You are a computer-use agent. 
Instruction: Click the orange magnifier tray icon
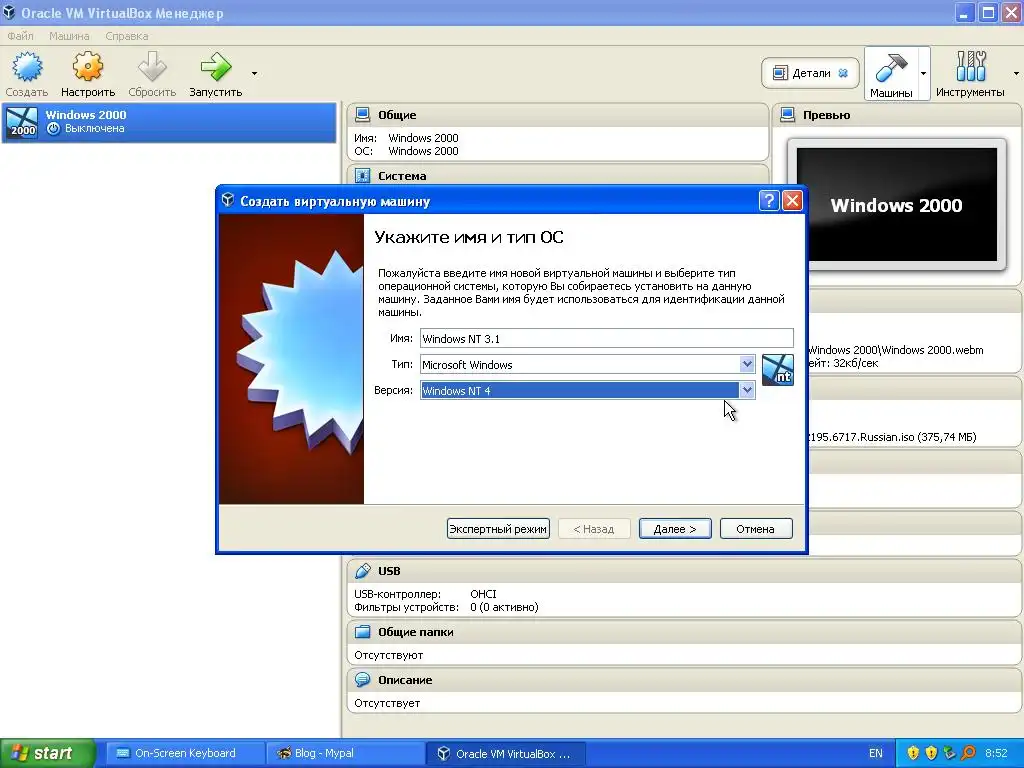click(x=968, y=753)
